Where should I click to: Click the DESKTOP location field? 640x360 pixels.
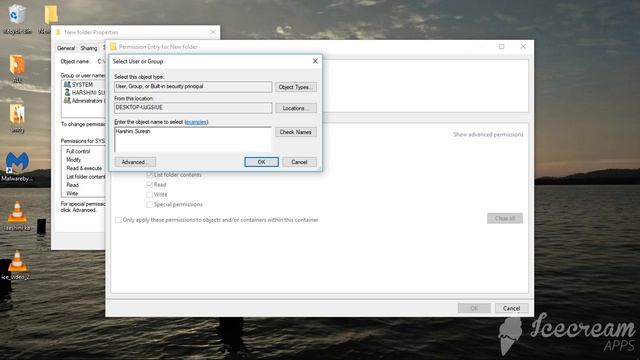click(x=193, y=108)
